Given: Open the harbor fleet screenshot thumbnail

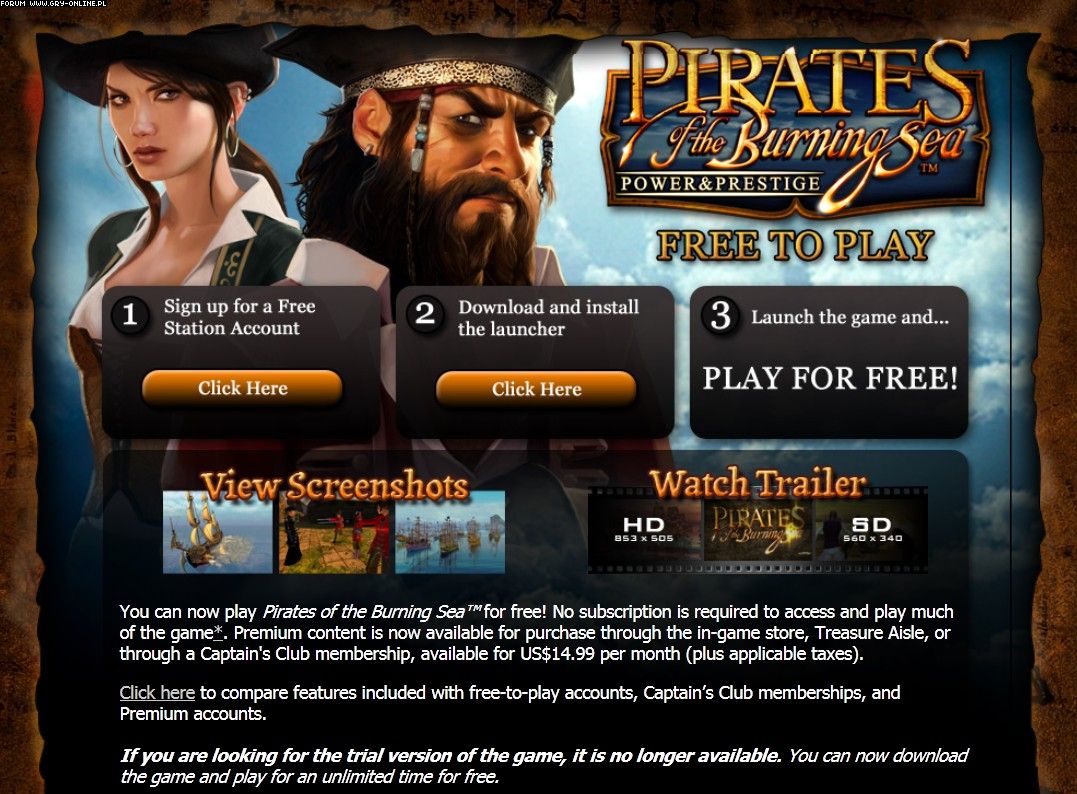Looking at the screenshot, I should pyautogui.click(x=450, y=532).
